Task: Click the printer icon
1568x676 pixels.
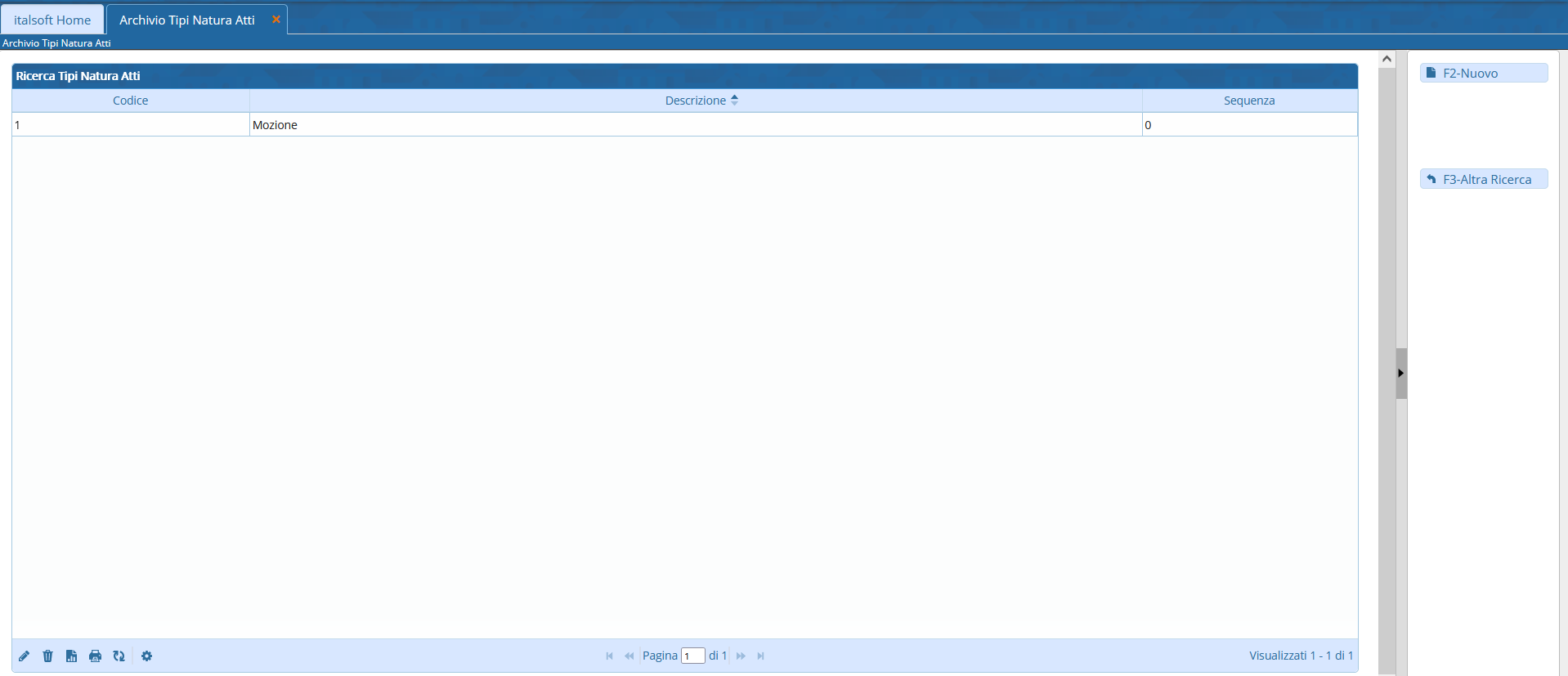Action: pos(96,656)
